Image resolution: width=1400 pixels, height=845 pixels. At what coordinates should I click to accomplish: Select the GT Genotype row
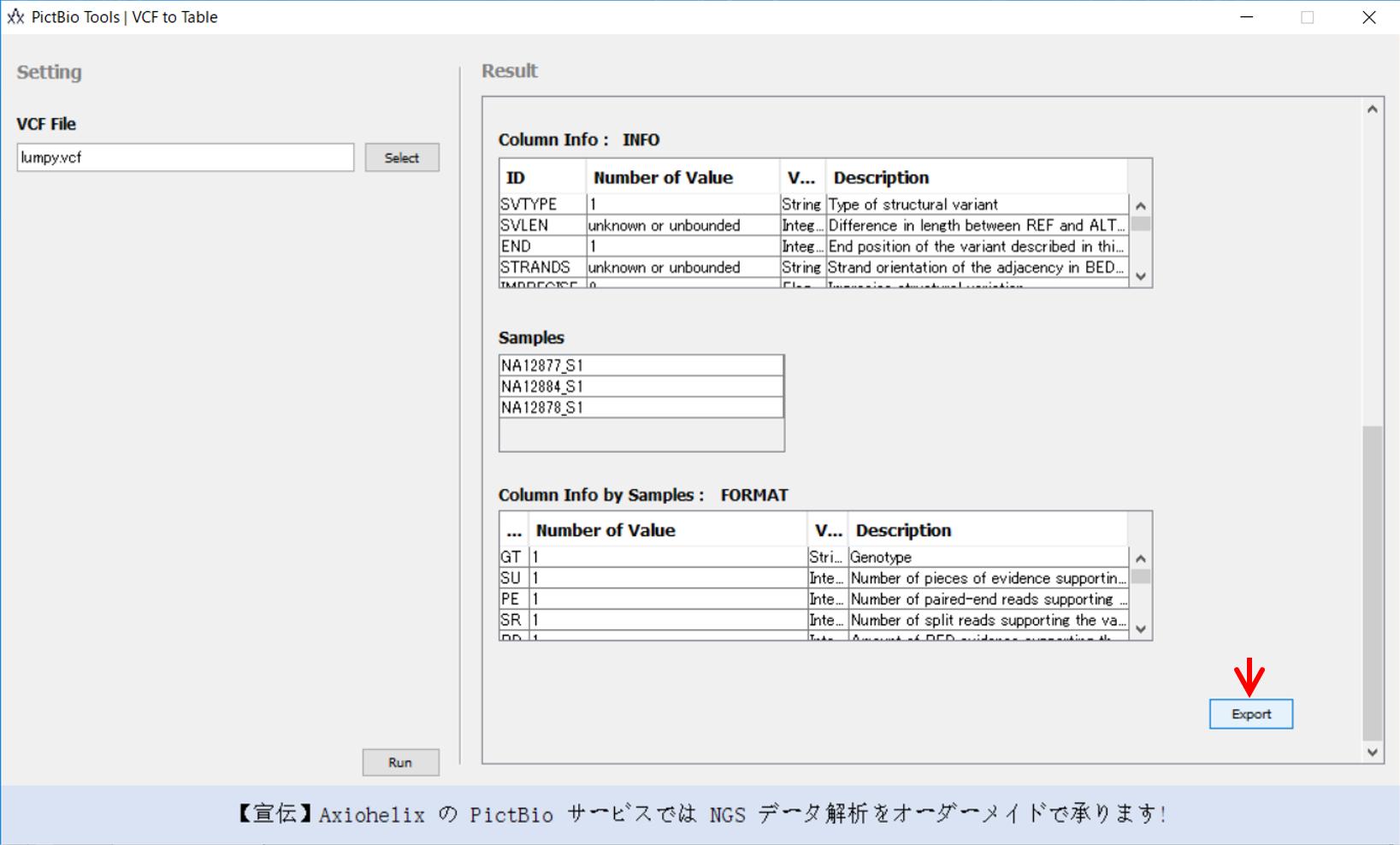(812, 558)
